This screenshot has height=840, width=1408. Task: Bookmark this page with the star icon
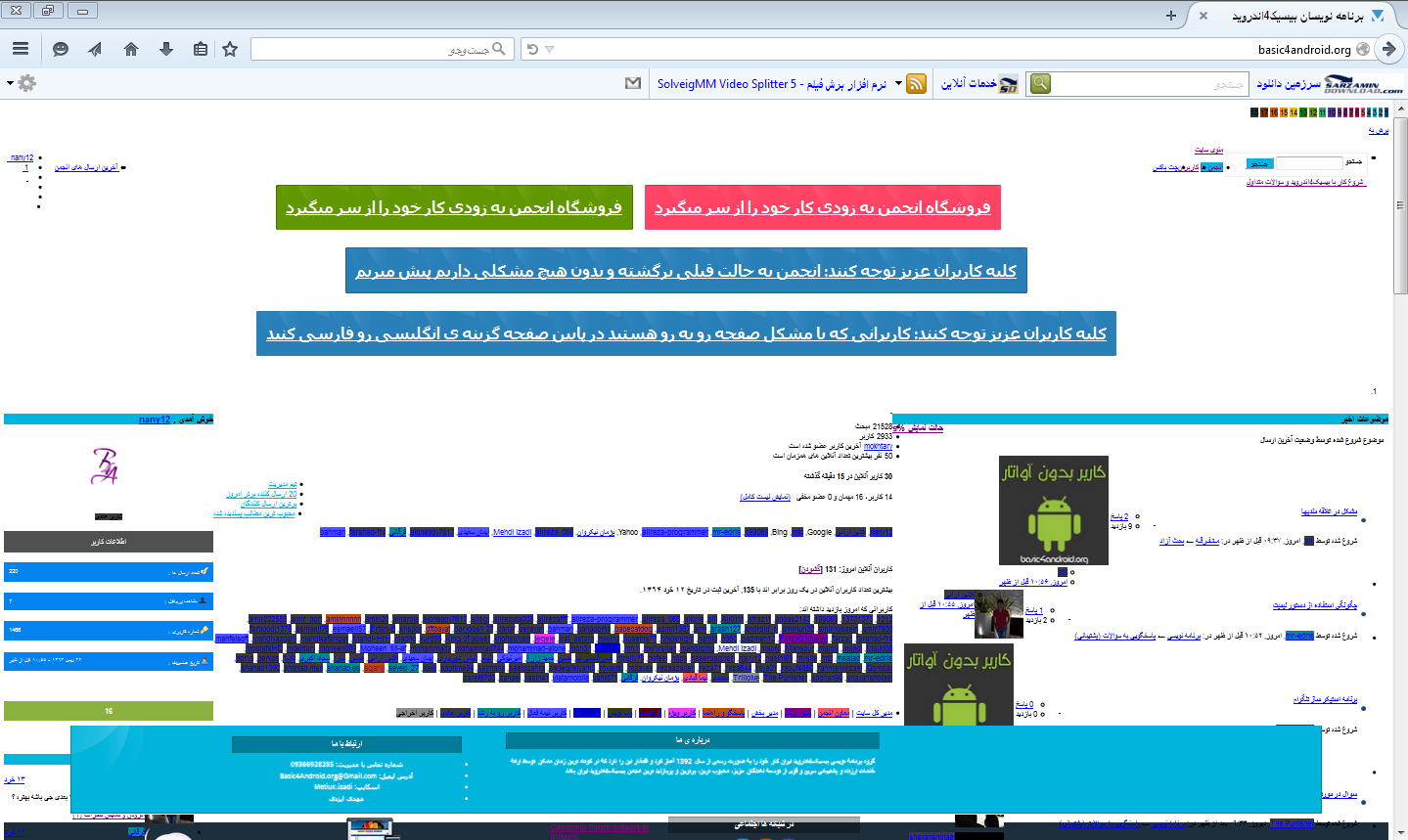pos(230,49)
